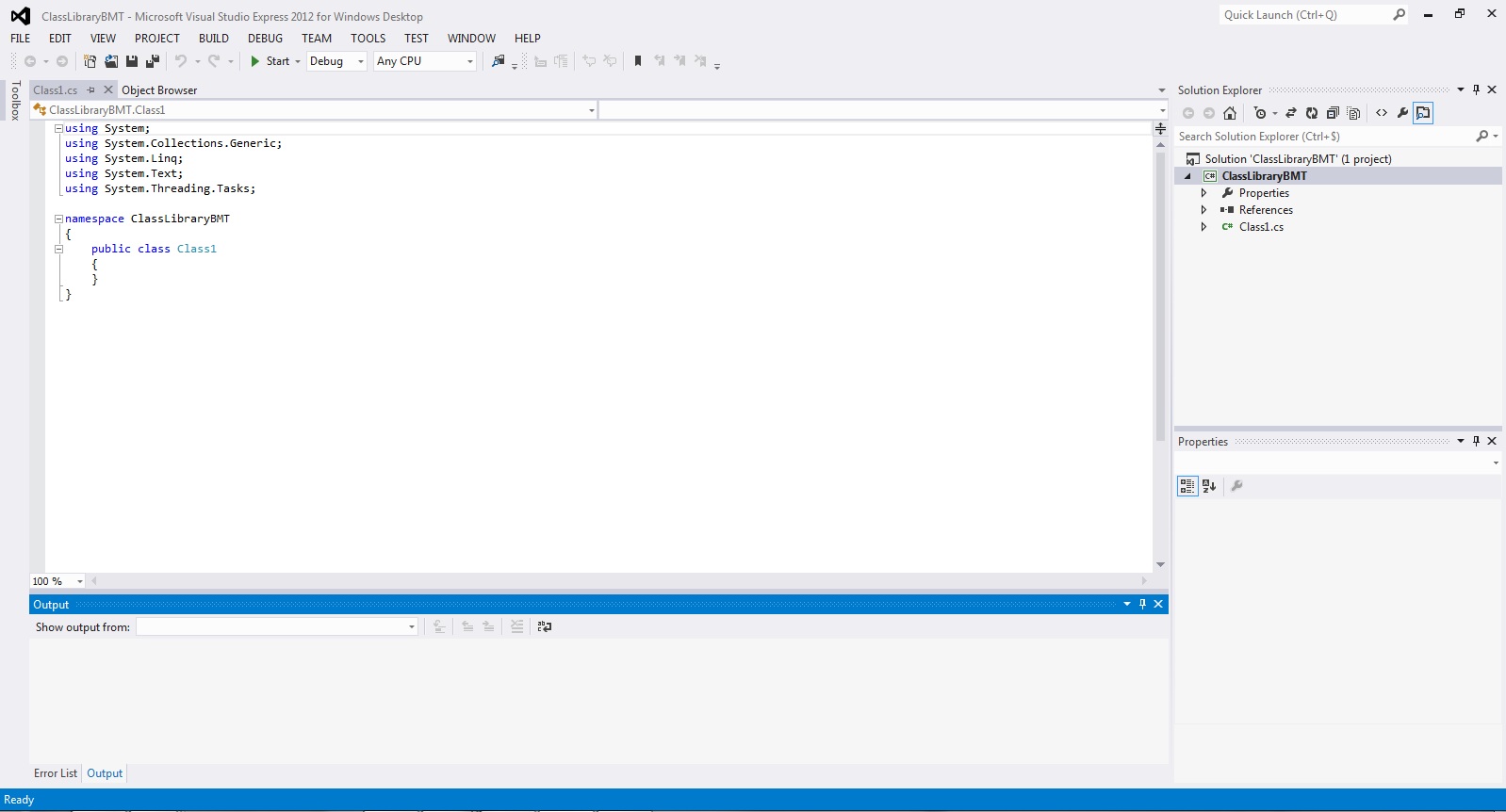
Task: Toggle auto-hide pin on Properties panel
Action: pos(1476,441)
